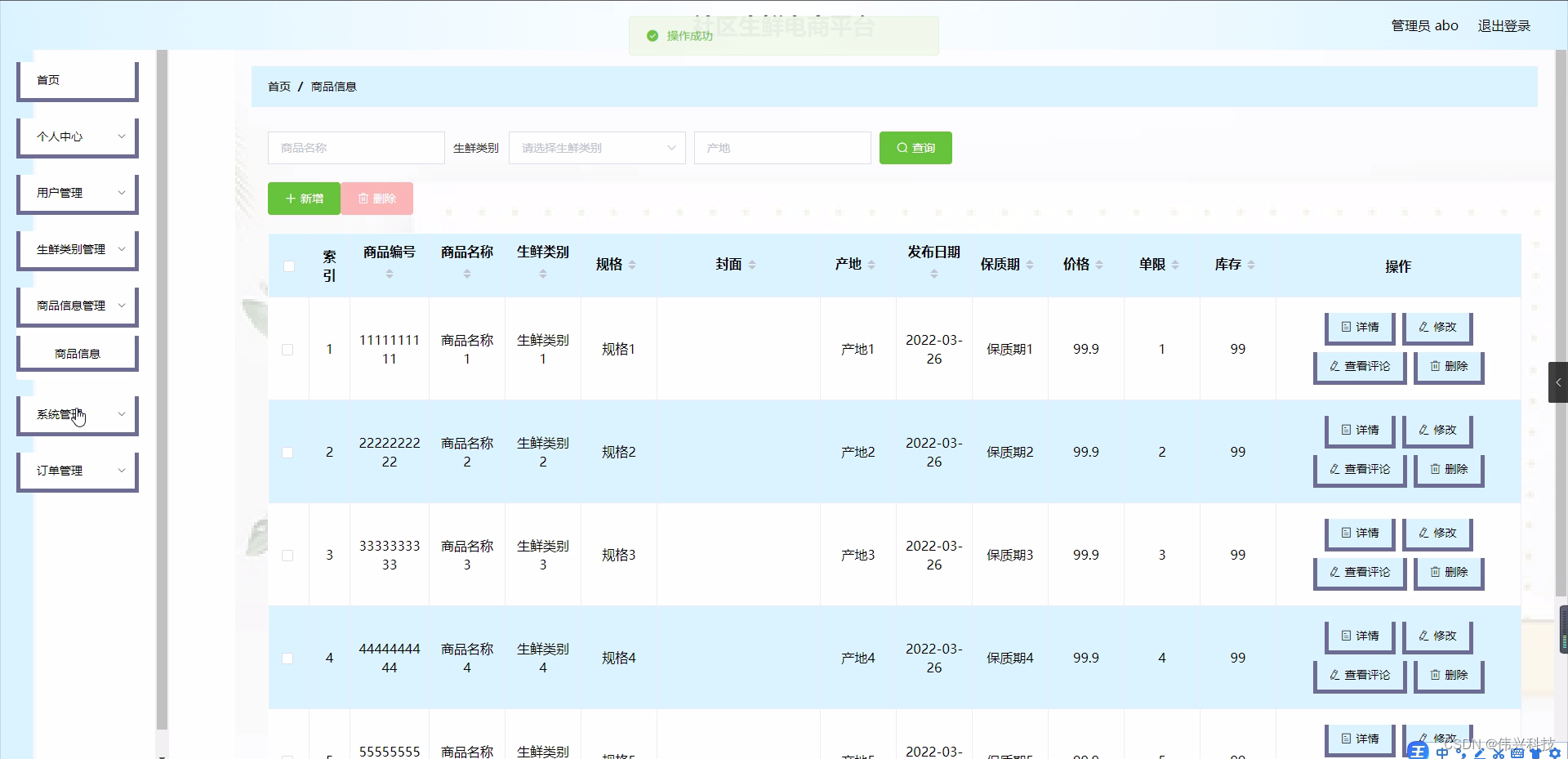
Task: Sort by 价格 column sort arrows
Action: click(x=1099, y=265)
